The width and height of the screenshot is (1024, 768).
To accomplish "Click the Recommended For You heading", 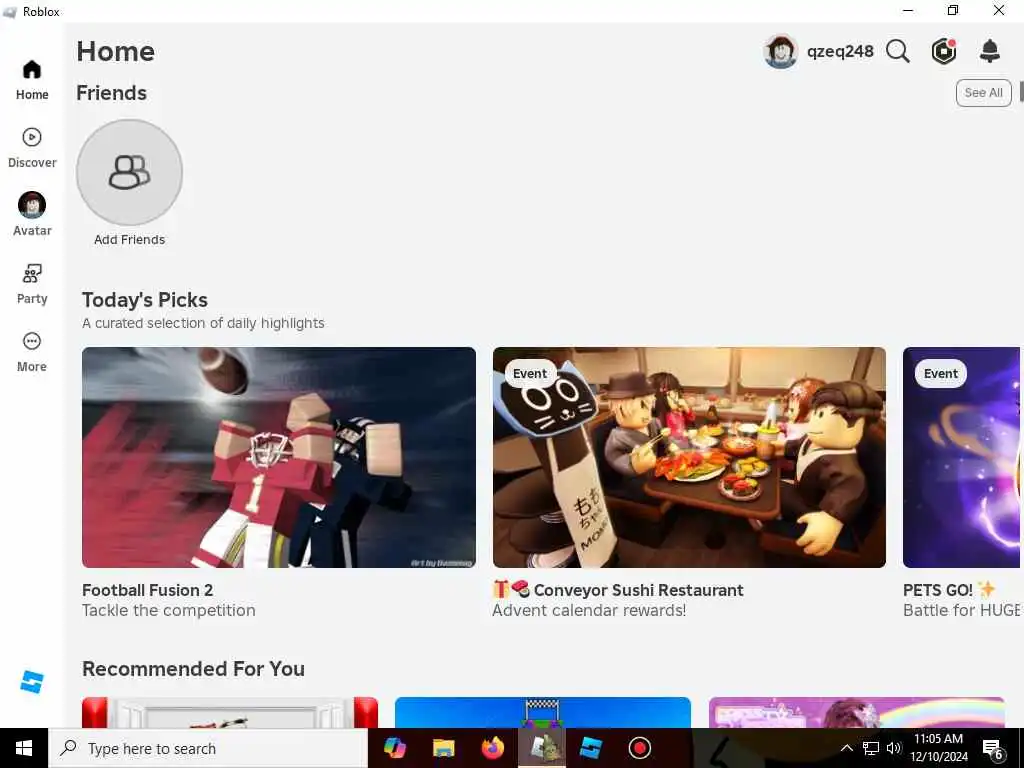I will pyautogui.click(x=193, y=669).
